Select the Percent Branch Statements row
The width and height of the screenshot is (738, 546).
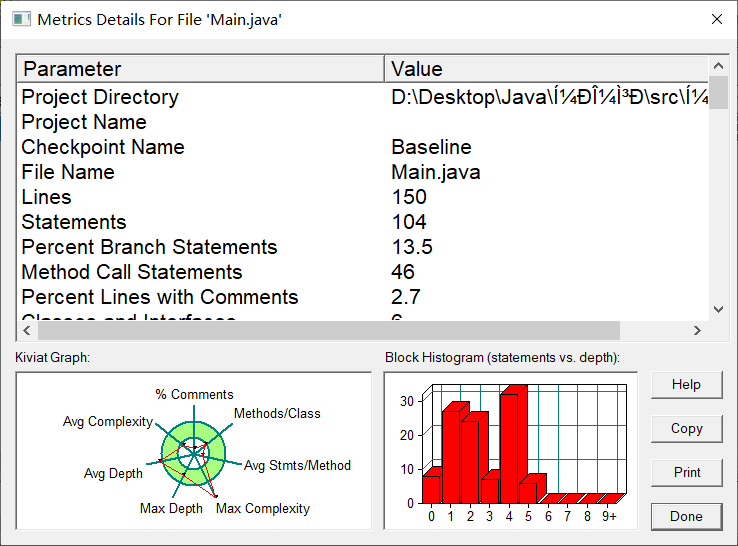[362, 247]
